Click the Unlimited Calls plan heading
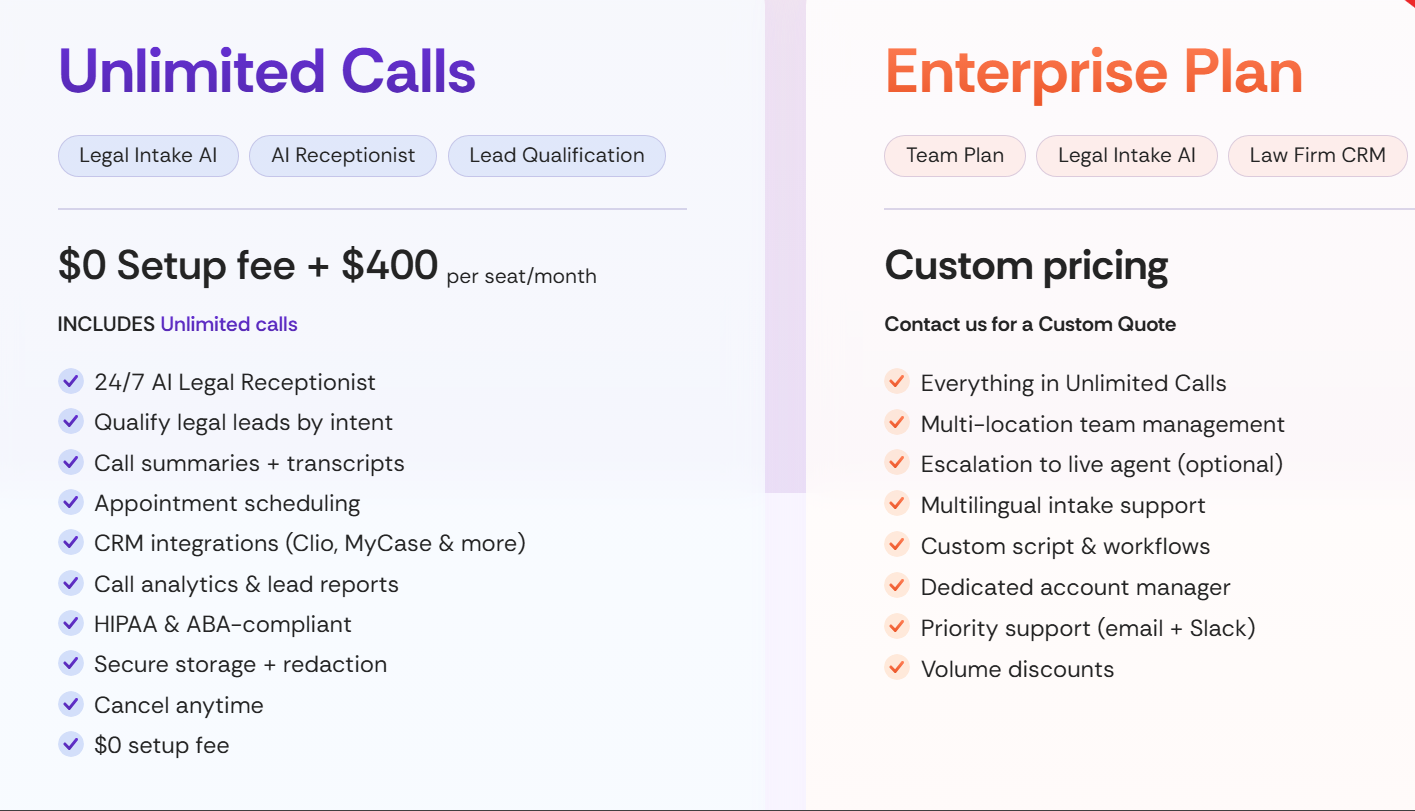The width and height of the screenshot is (1415, 811). tap(267, 70)
